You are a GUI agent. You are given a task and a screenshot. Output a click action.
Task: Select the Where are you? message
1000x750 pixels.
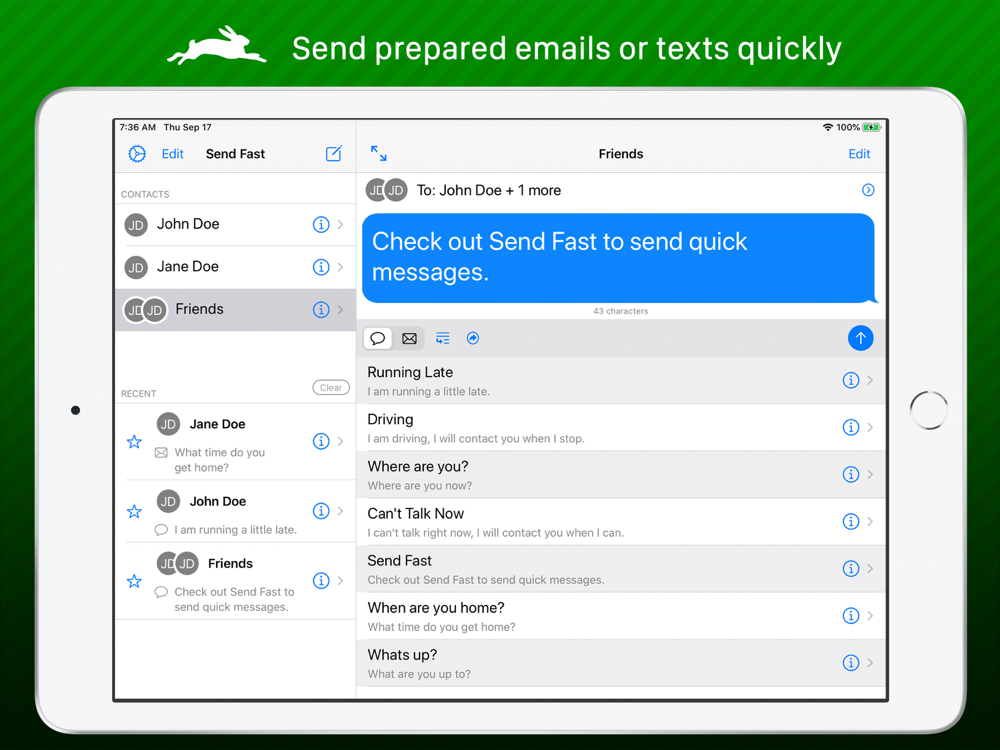(621, 474)
